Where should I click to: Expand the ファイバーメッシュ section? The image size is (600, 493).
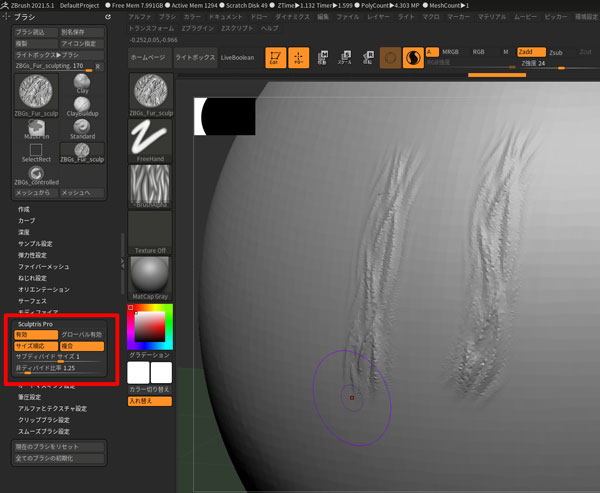44,267
